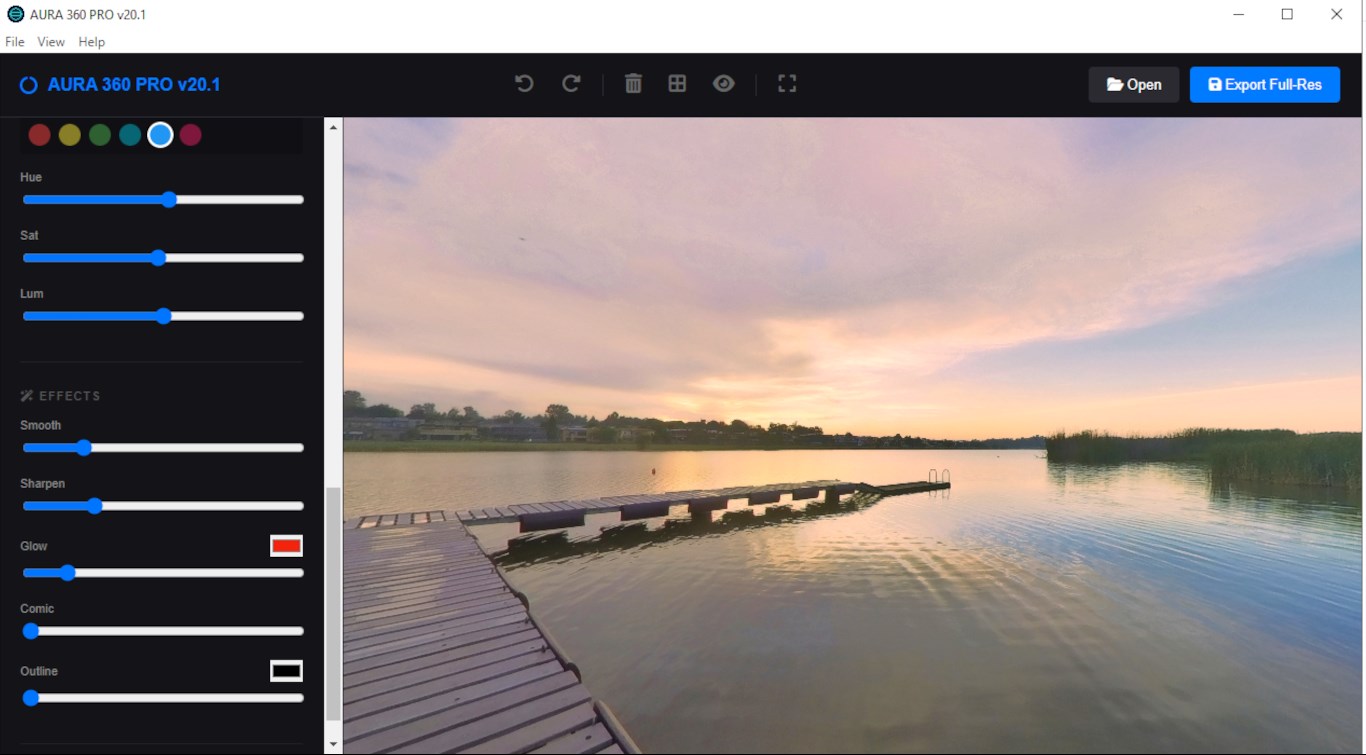1366x755 pixels.
Task: Click the Outline label
Action: pyautogui.click(x=39, y=671)
